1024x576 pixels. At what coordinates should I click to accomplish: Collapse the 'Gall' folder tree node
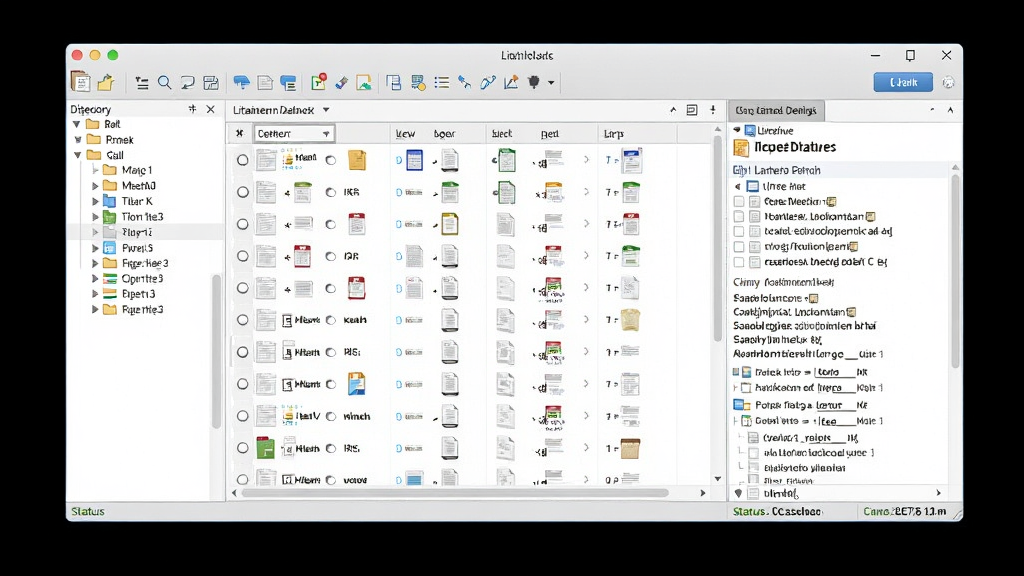pyautogui.click(x=78, y=155)
